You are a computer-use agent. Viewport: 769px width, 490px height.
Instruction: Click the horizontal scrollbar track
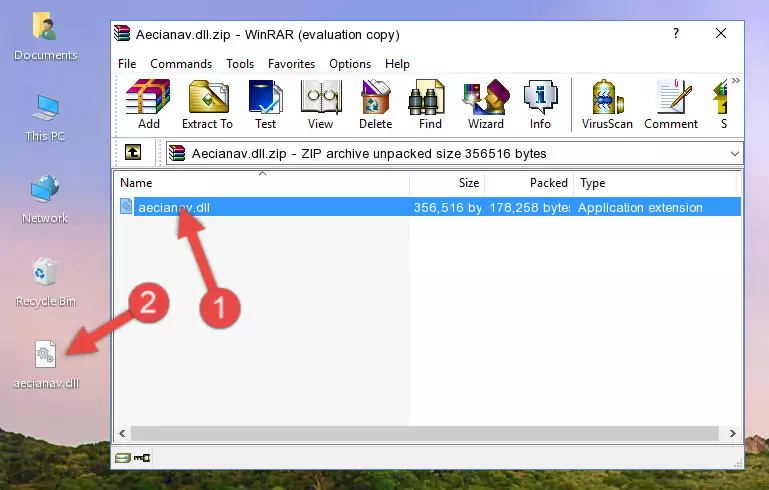(425, 434)
